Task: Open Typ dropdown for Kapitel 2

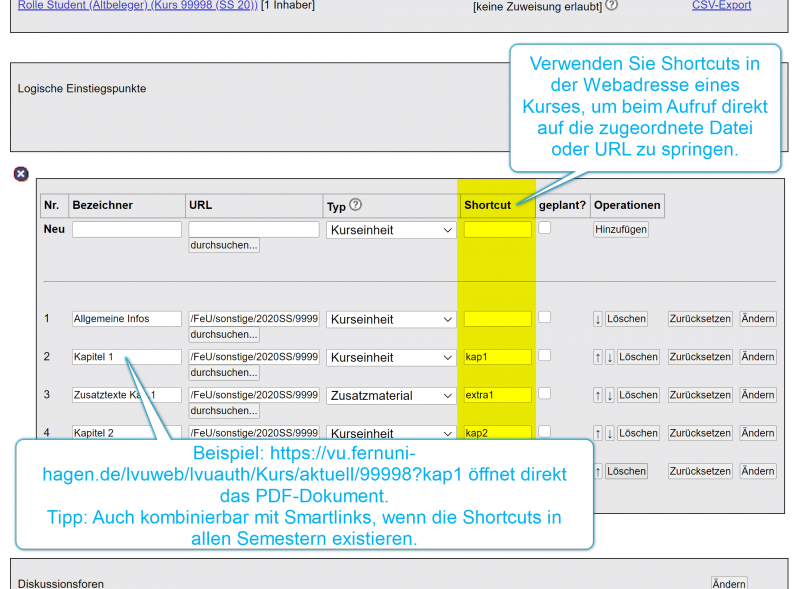Action: click(x=391, y=433)
